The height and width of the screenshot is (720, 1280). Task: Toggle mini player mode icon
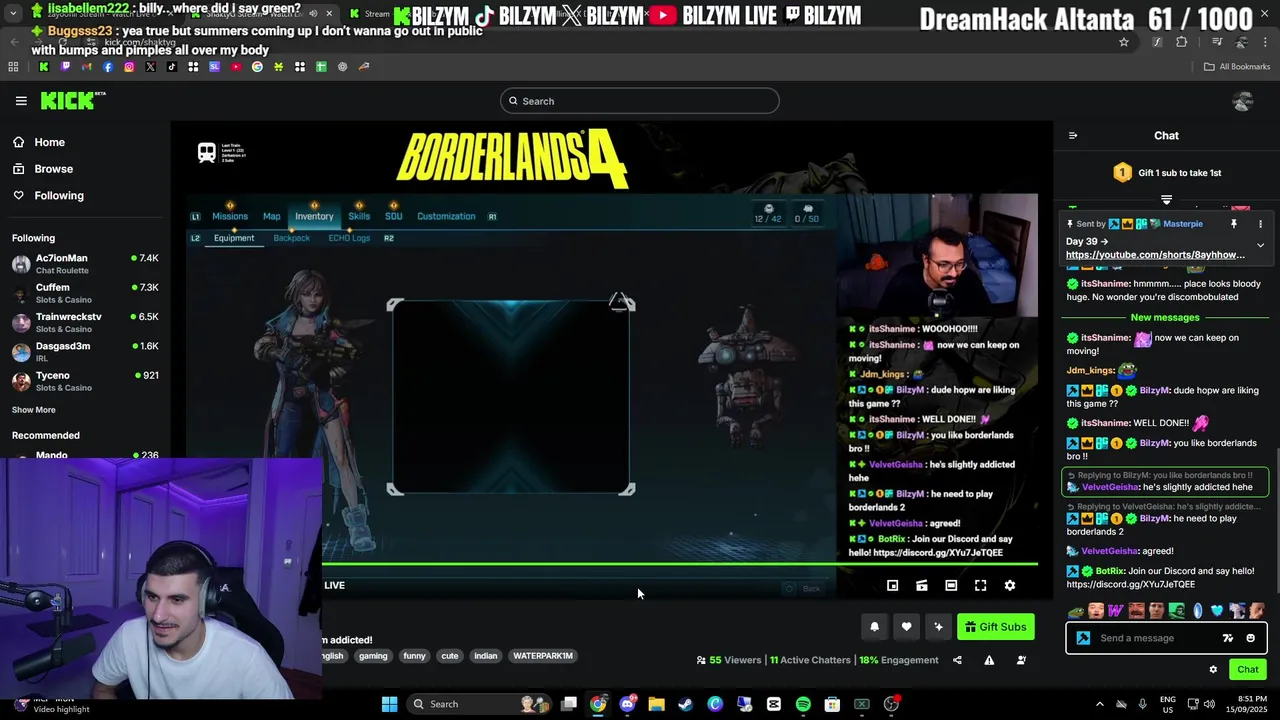[922, 586]
